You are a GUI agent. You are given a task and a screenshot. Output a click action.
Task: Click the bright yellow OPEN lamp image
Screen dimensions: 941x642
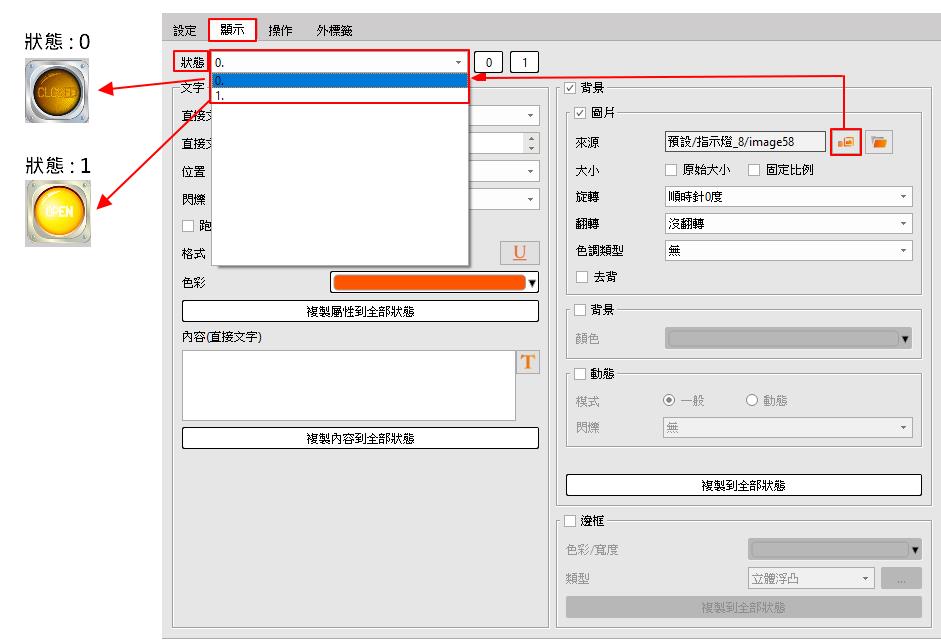(x=57, y=213)
